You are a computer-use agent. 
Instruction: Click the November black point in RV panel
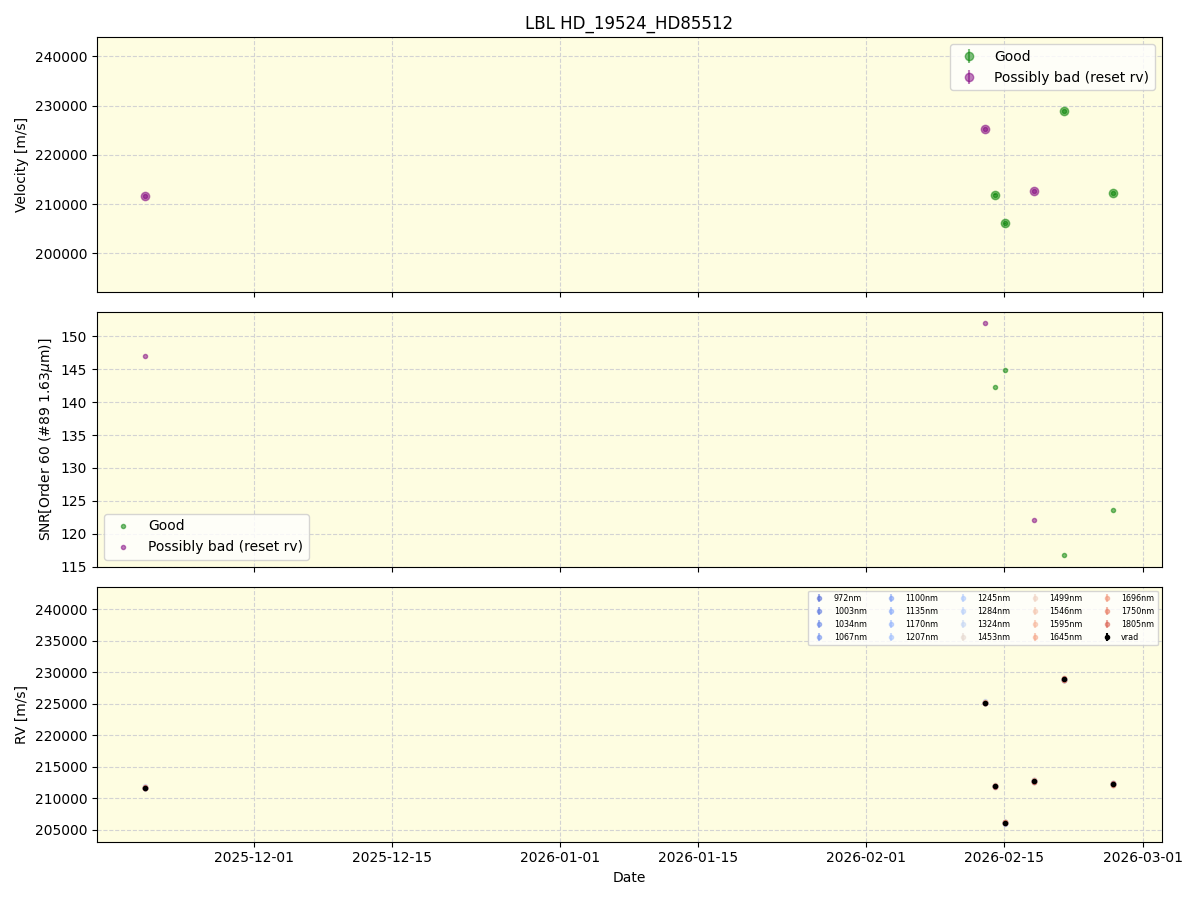145,788
